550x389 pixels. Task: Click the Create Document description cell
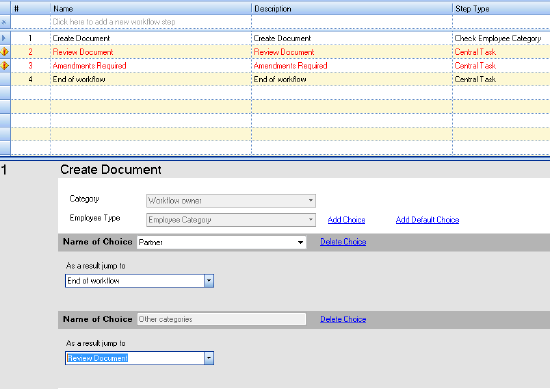pyautogui.click(x=352, y=38)
